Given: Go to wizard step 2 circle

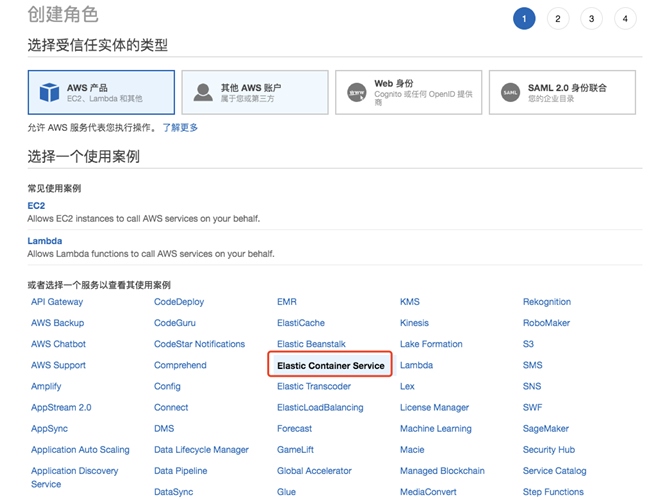Looking at the screenshot, I should click(x=558, y=19).
